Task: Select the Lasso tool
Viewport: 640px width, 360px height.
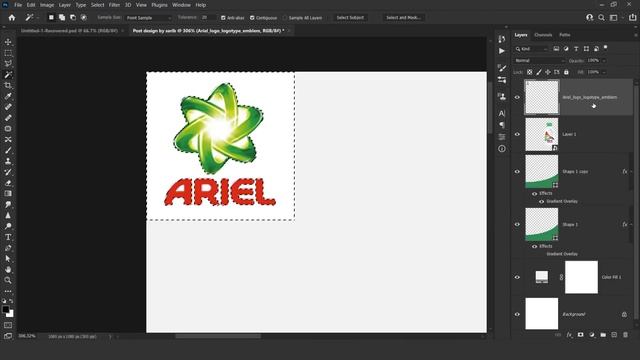Action: (8, 64)
